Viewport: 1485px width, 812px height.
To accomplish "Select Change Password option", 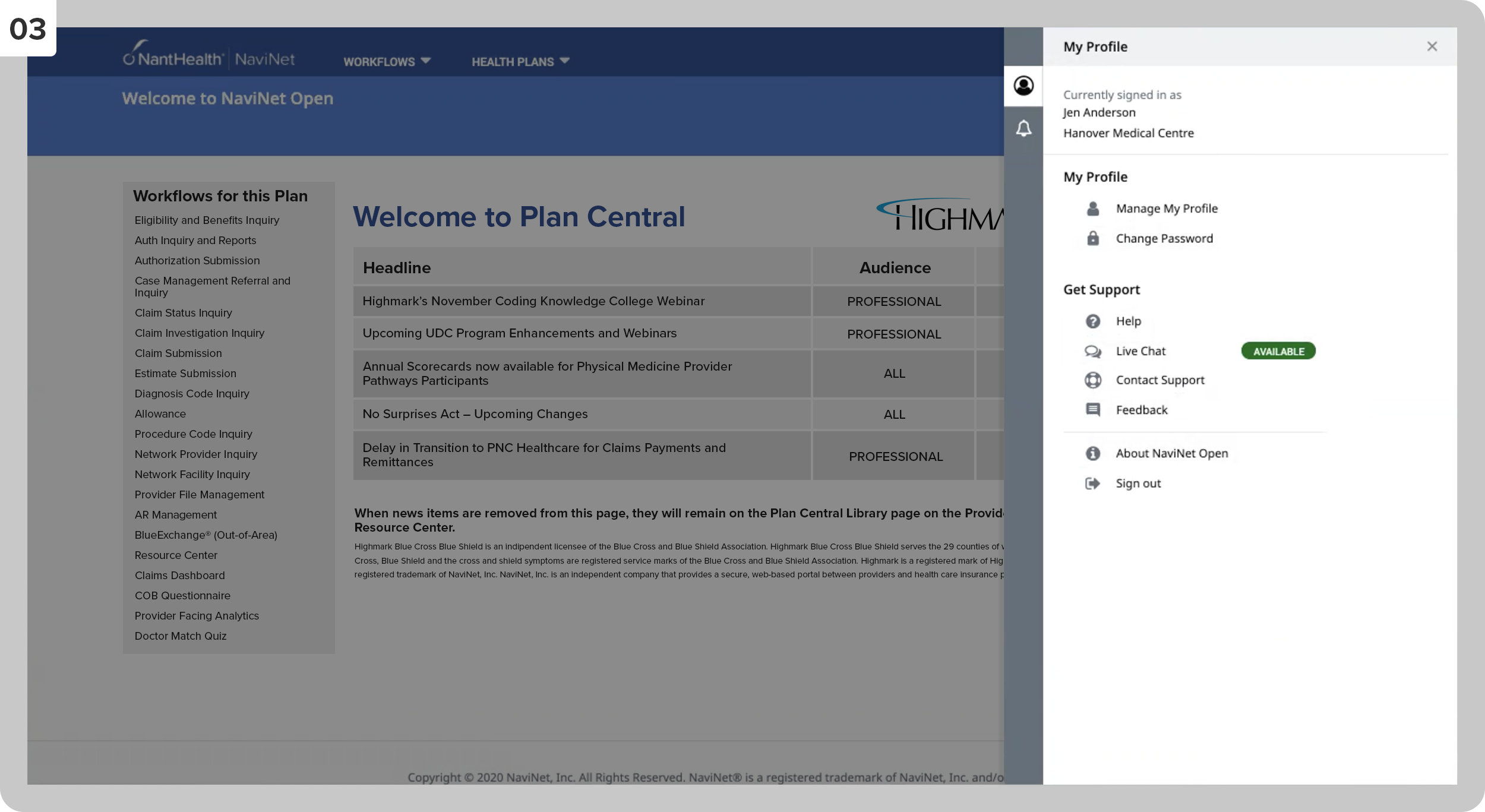I will [1164, 238].
